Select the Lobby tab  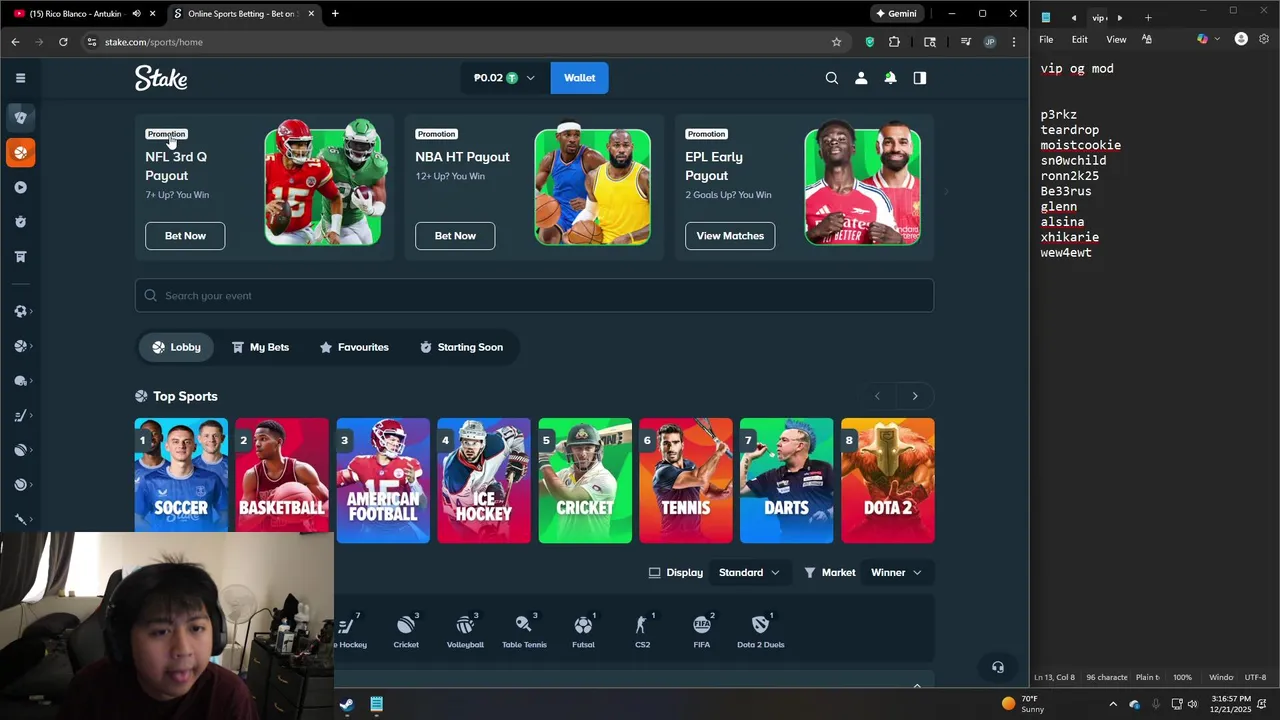click(176, 347)
